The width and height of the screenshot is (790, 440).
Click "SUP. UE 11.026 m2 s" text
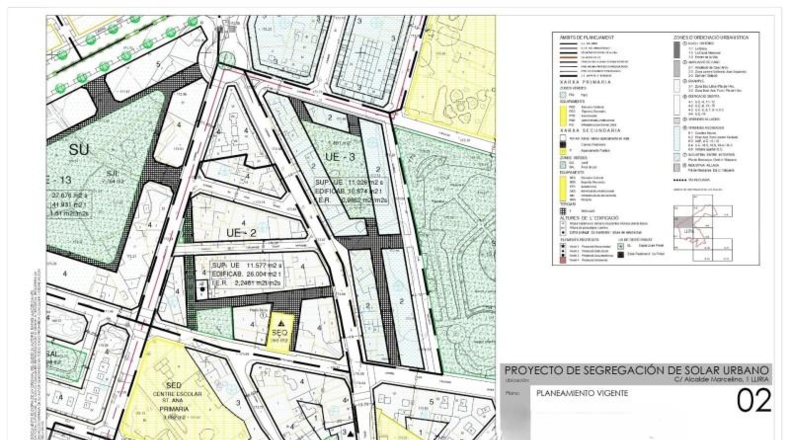351,182
